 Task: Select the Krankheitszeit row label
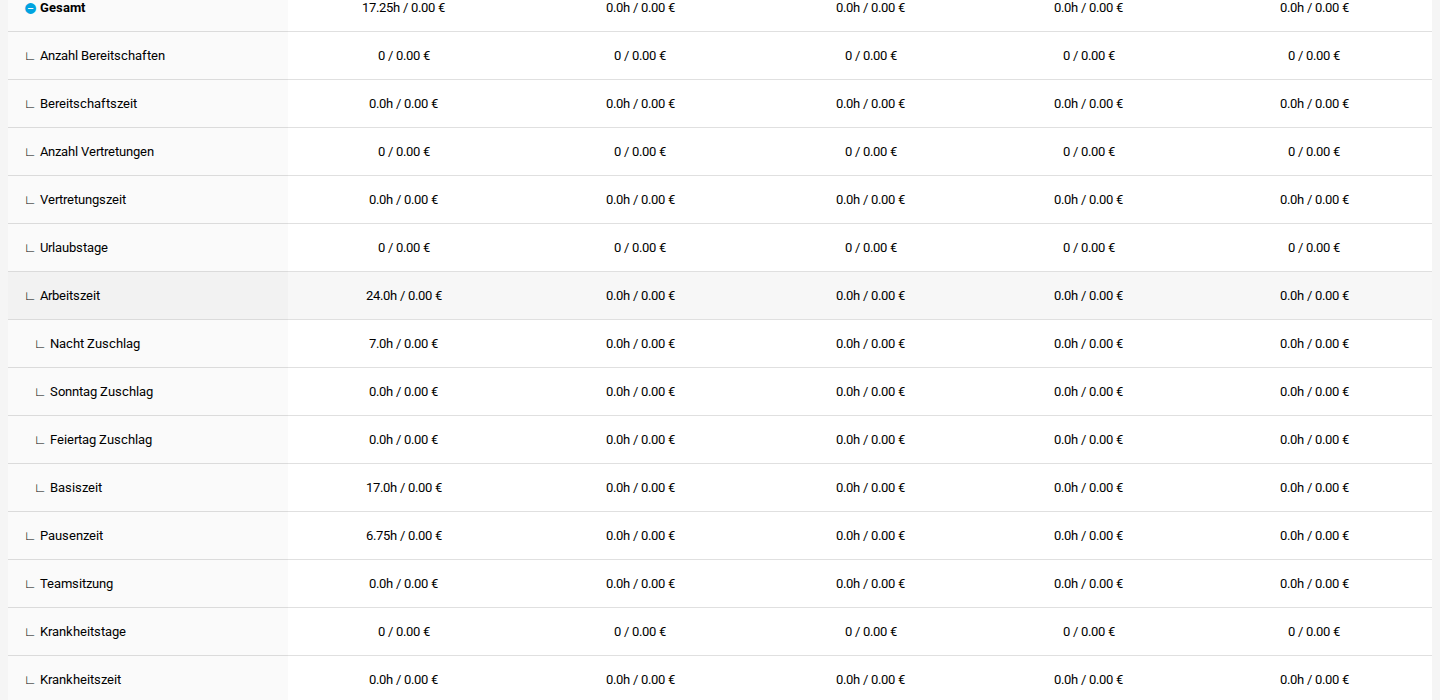pos(80,680)
